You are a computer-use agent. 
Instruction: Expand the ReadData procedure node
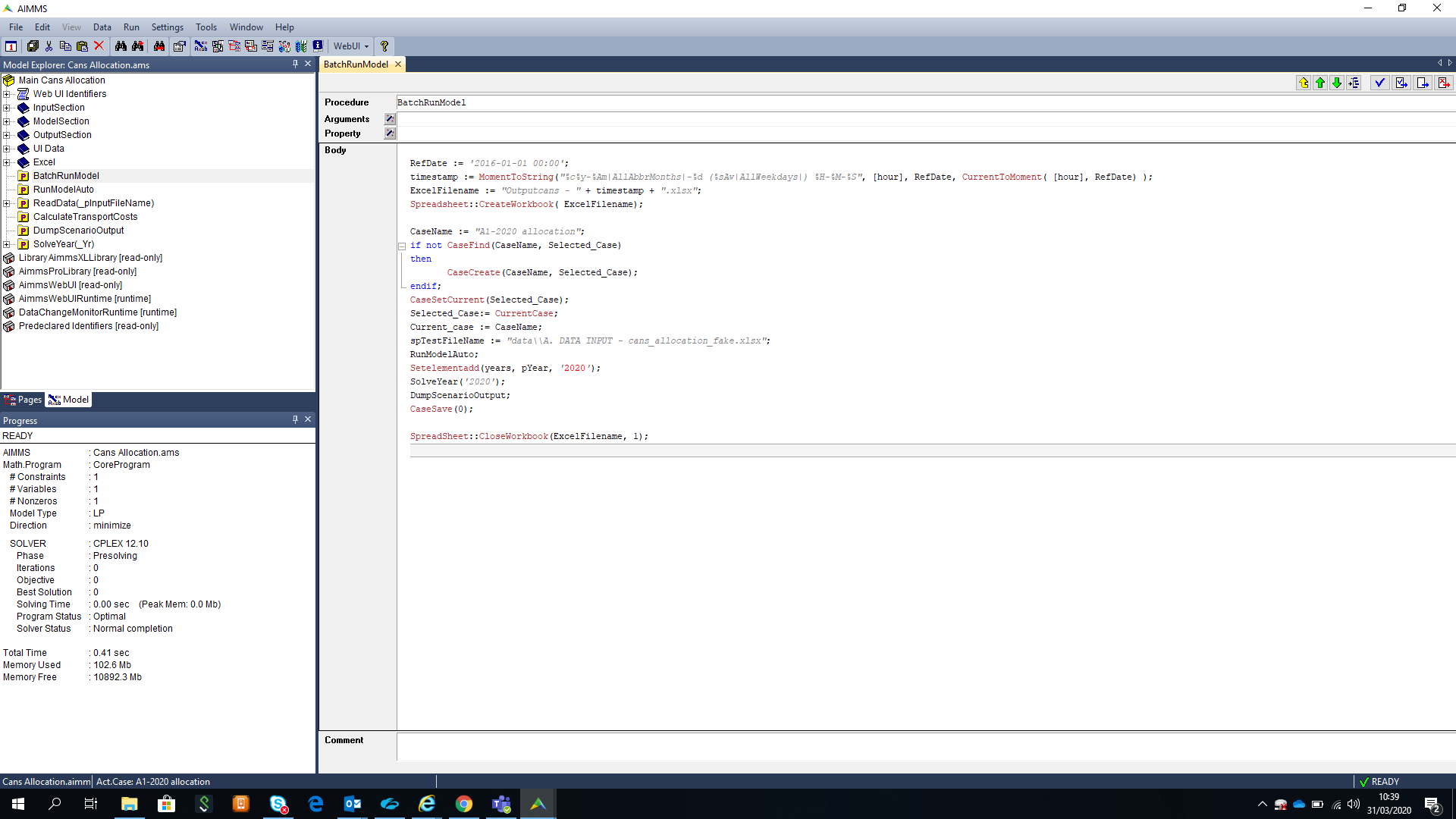[x=7, y=203]
